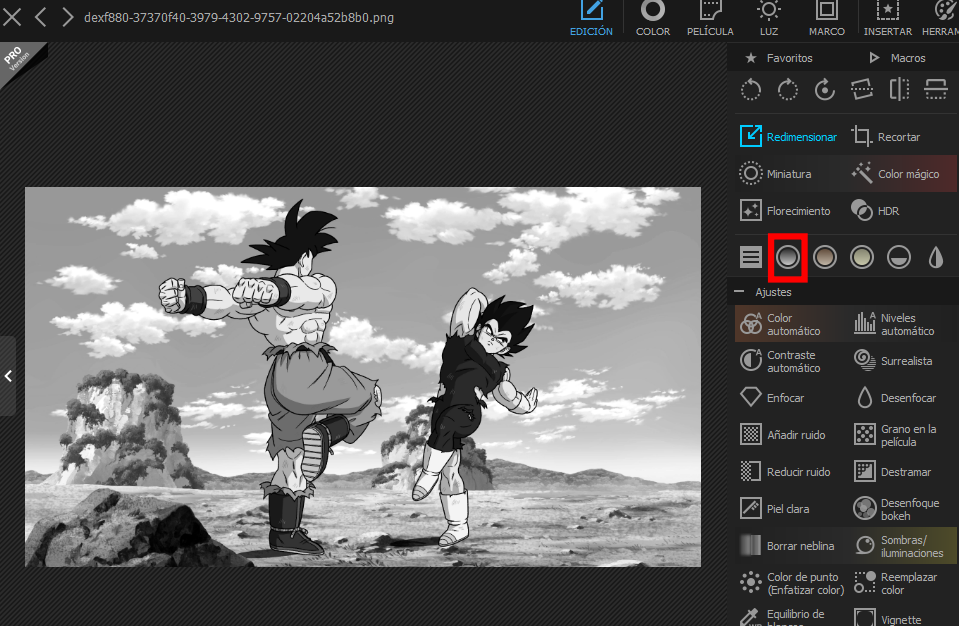Go to the previous image arrow

pyautogui.click(x=40, y=17)
